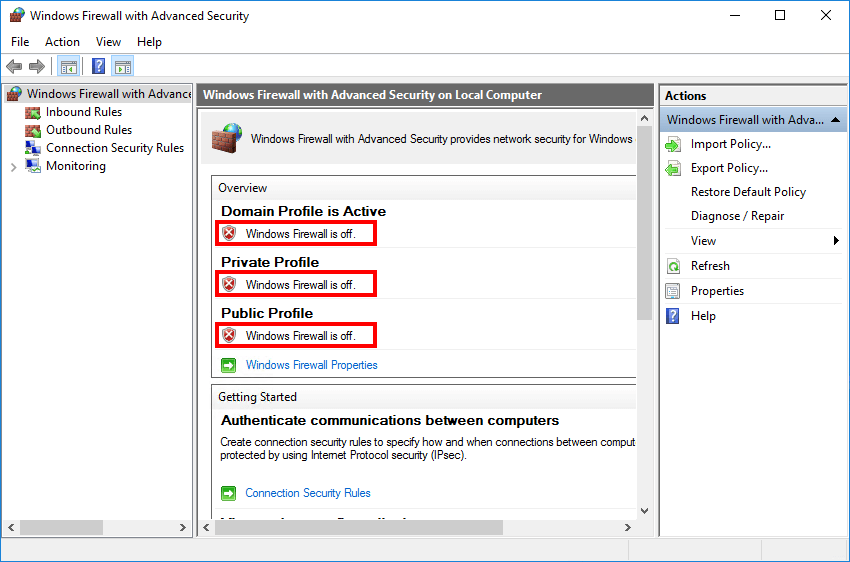Viewport: 850px width, 562px height.
Task: Click Import Policy... action
Action: point(731,144)
